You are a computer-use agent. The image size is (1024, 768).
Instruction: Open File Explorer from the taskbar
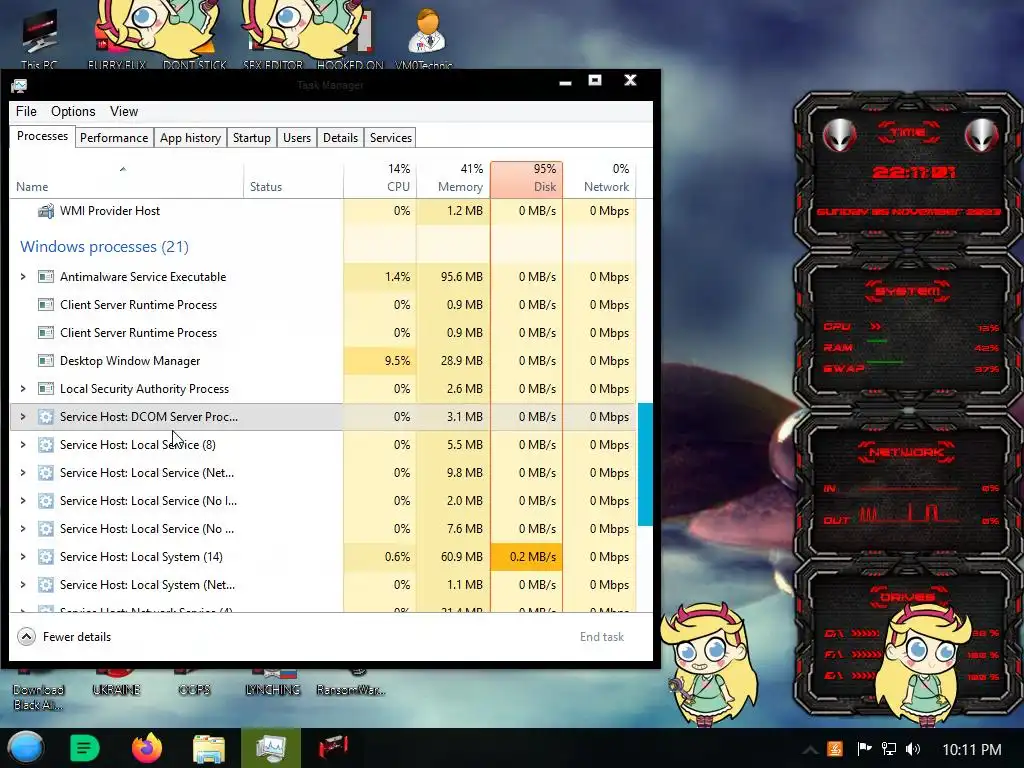click(x=209, y=748)
